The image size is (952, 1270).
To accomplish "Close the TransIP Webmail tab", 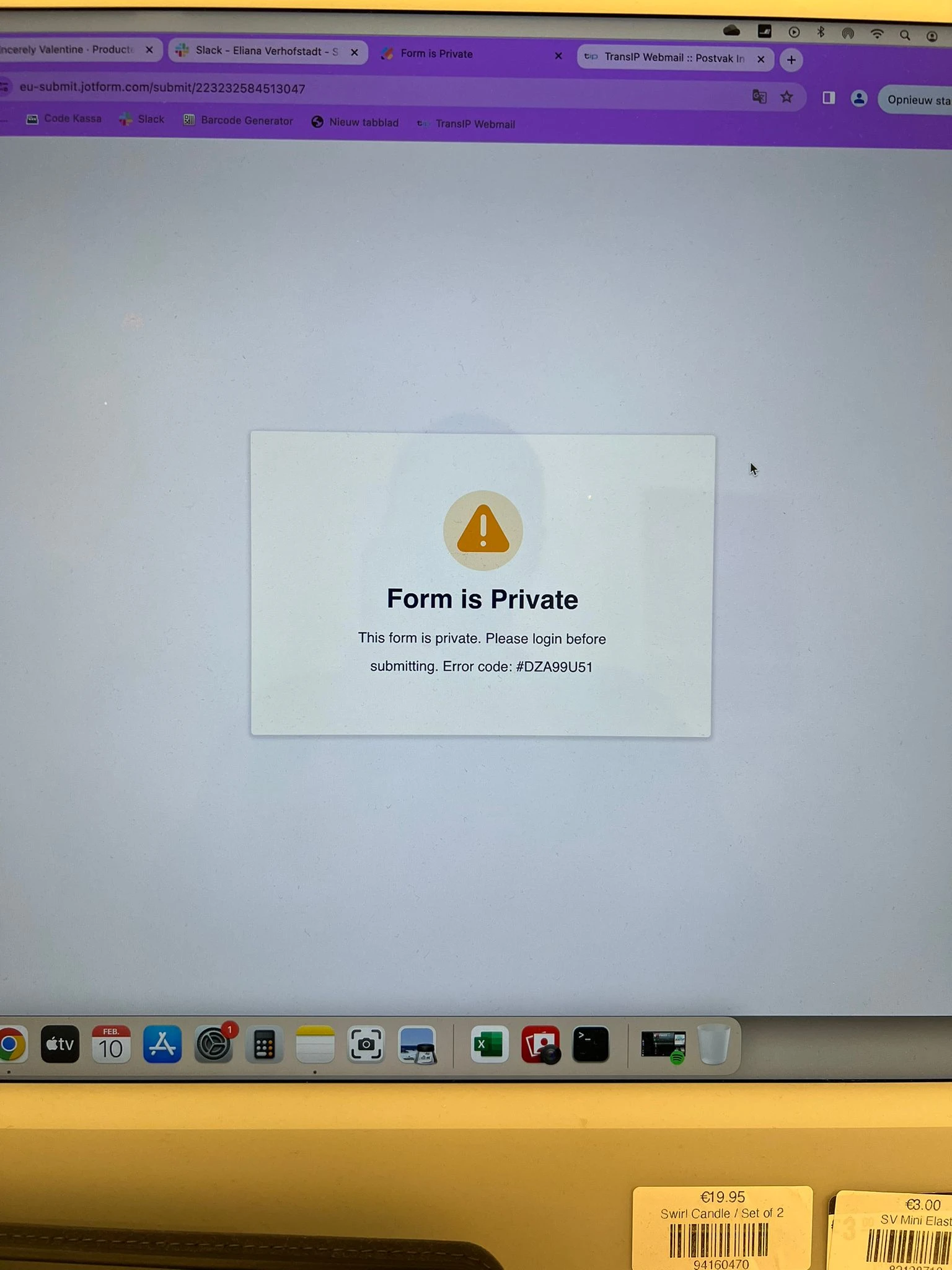I will pos(761,60).
